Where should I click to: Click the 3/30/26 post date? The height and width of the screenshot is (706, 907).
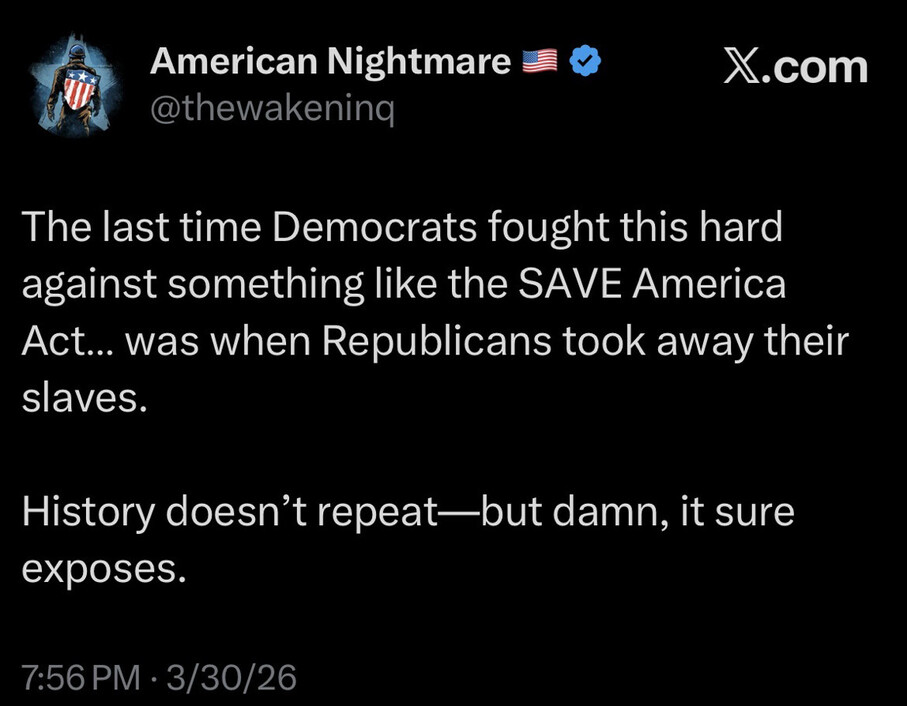(x=232, y=677)
